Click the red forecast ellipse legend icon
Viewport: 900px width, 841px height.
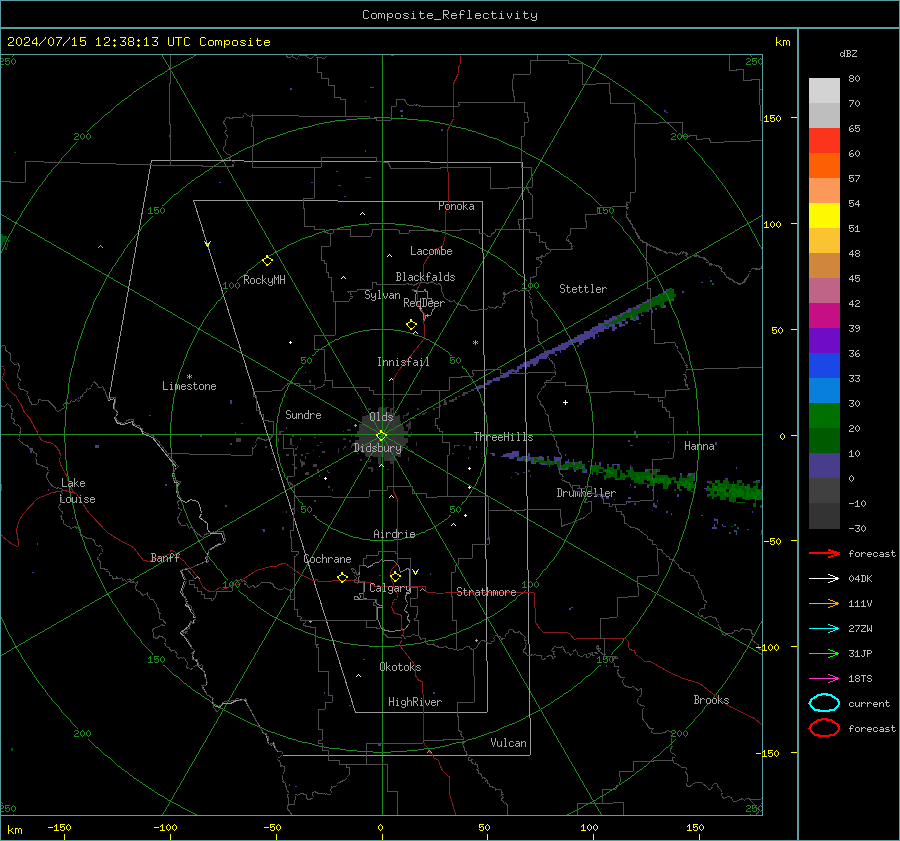[x=824, y=728]
